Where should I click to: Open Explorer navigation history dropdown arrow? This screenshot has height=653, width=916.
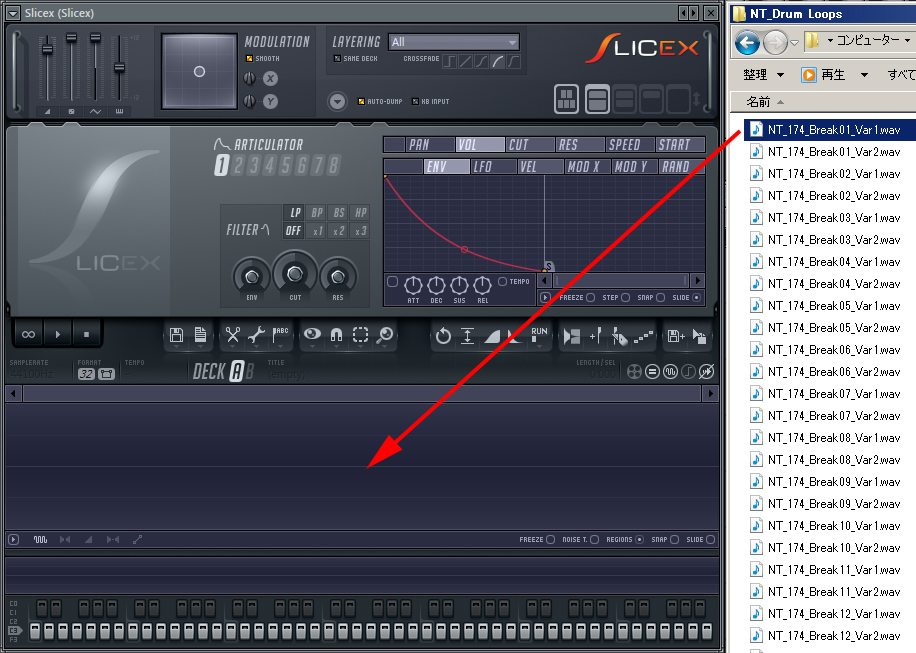point(794,43)
